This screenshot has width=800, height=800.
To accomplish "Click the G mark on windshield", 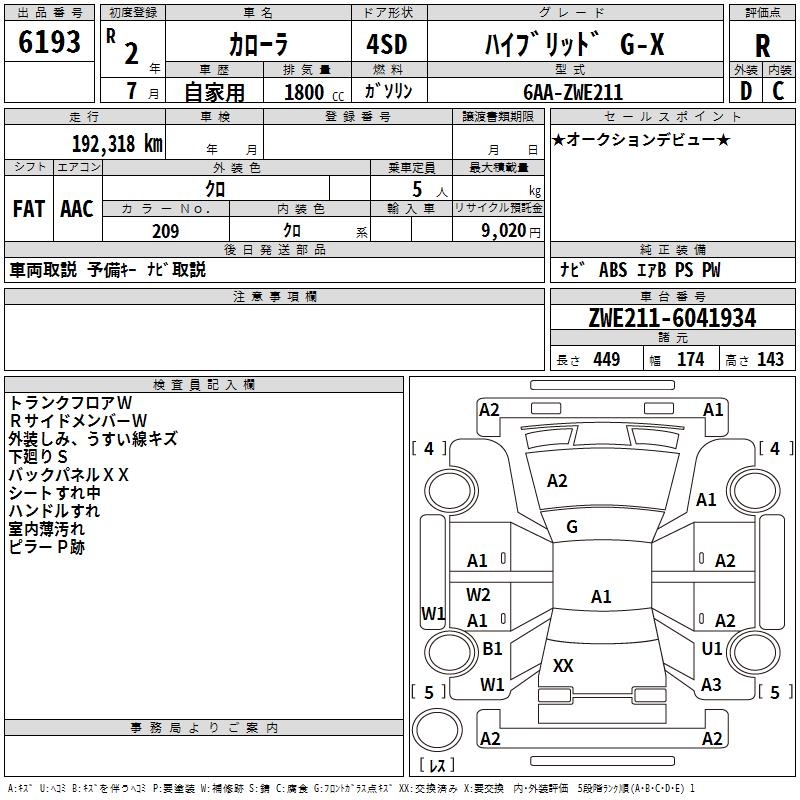I will (572, 527).
